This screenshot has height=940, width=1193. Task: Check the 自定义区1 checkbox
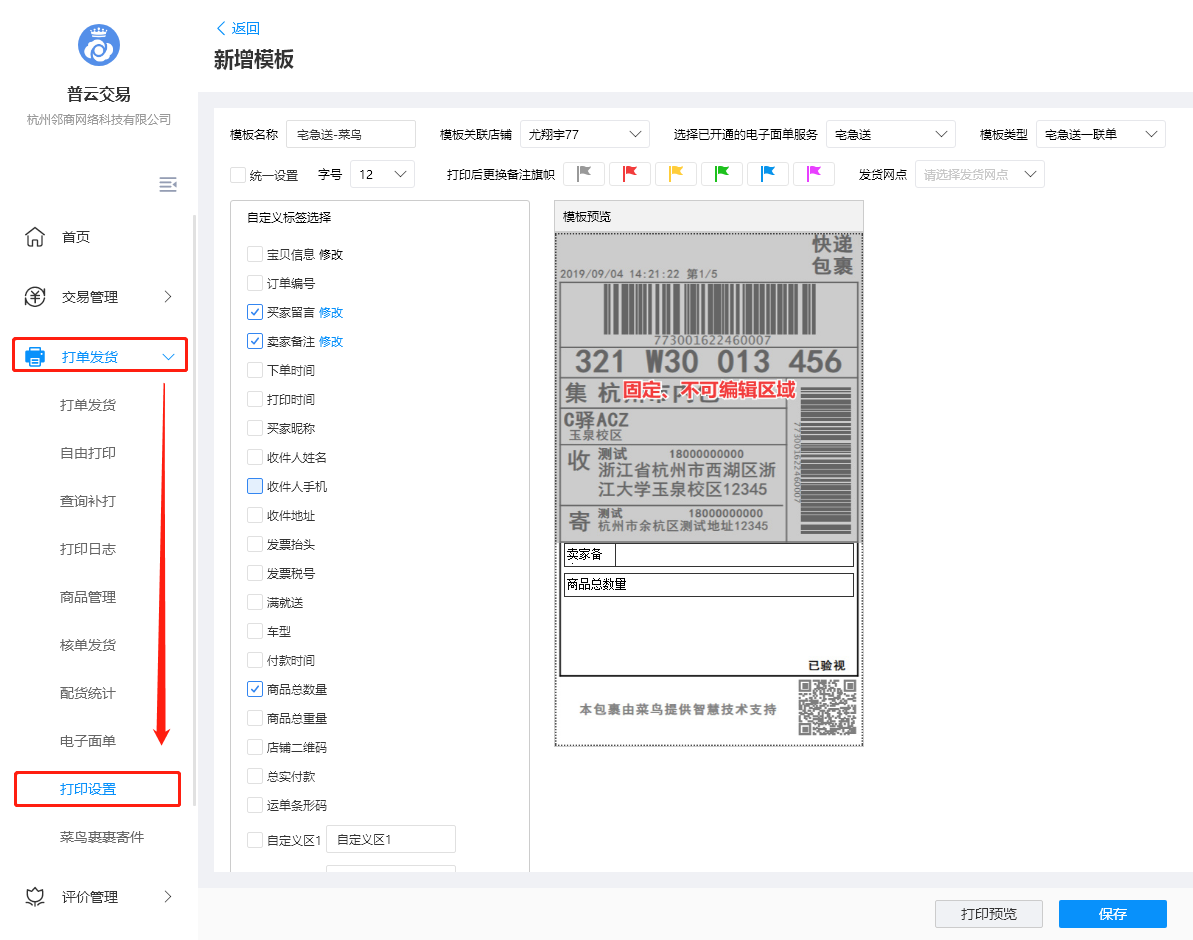point(255,840)
